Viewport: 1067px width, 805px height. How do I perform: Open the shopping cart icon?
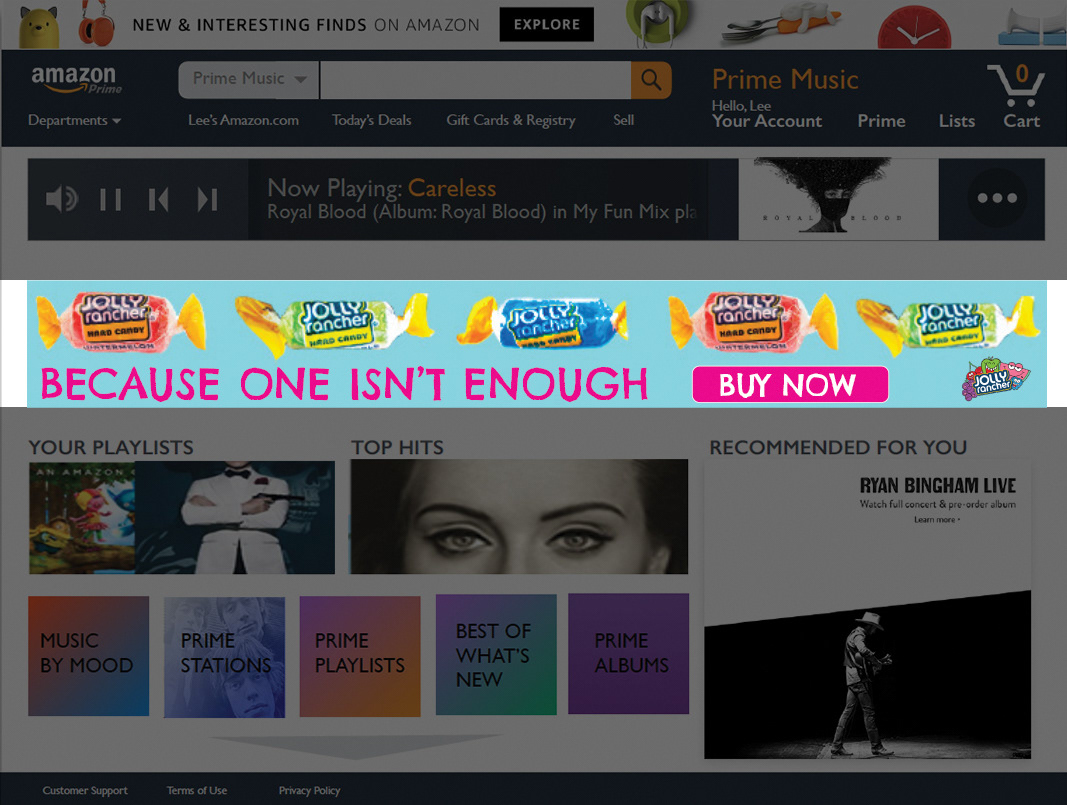[x=1016, y=85]
